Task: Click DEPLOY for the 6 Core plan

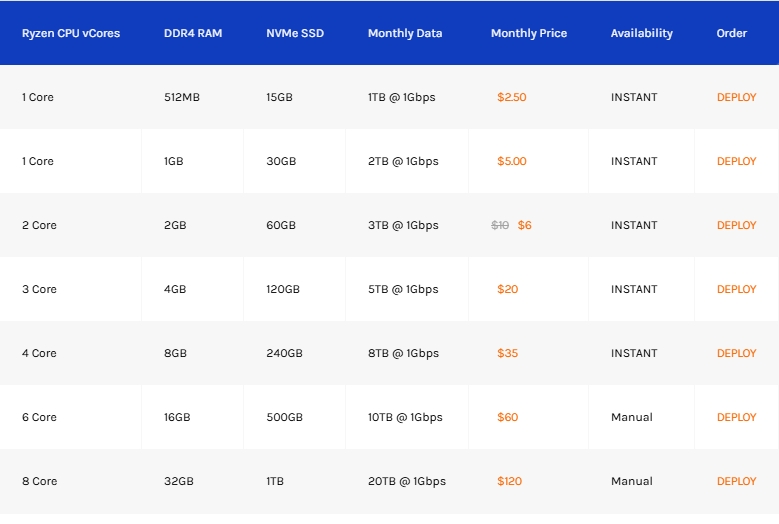Action: click(x=736, y=417)
